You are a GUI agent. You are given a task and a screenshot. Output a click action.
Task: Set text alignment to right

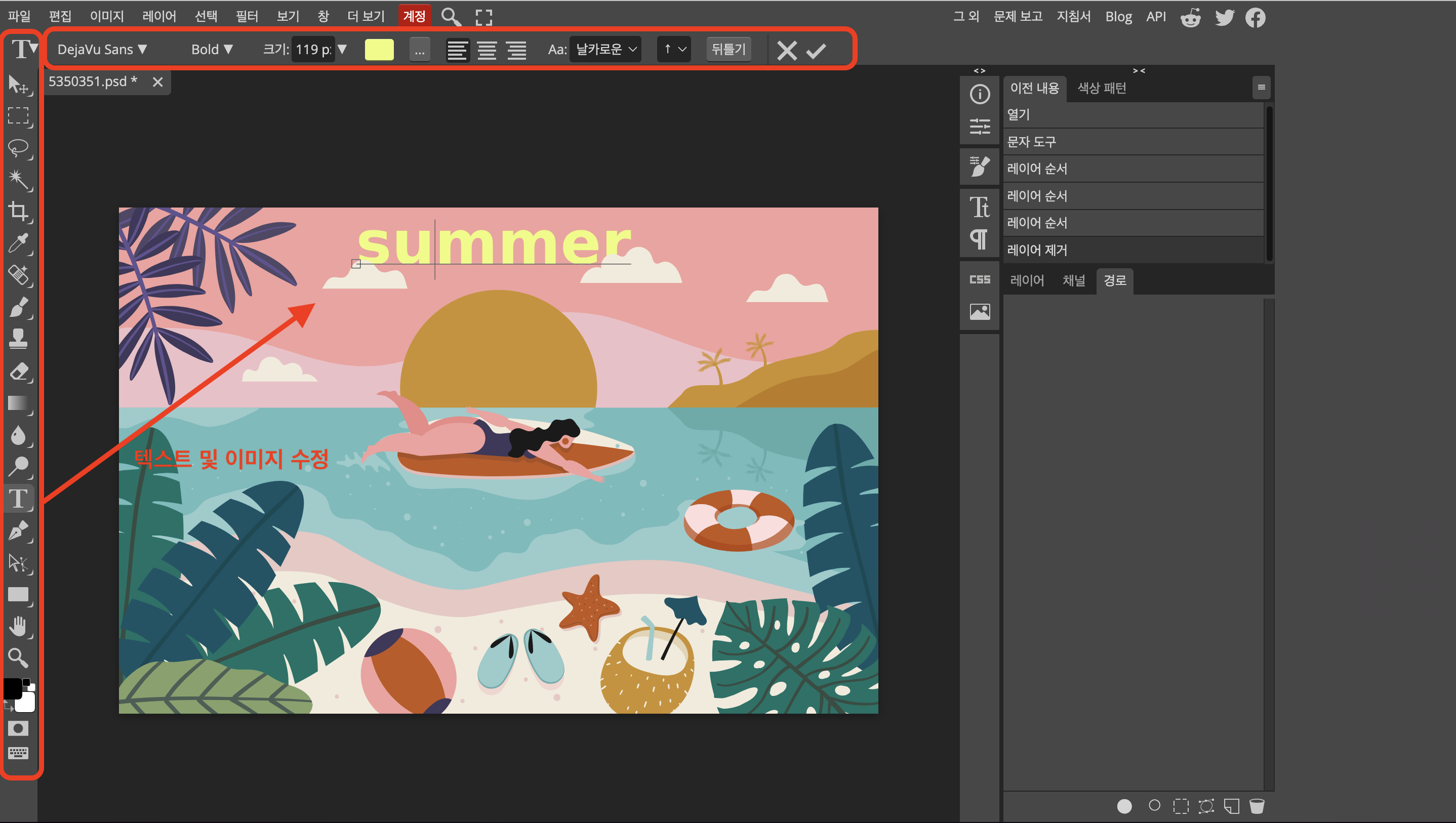click(x=516, y=50)
